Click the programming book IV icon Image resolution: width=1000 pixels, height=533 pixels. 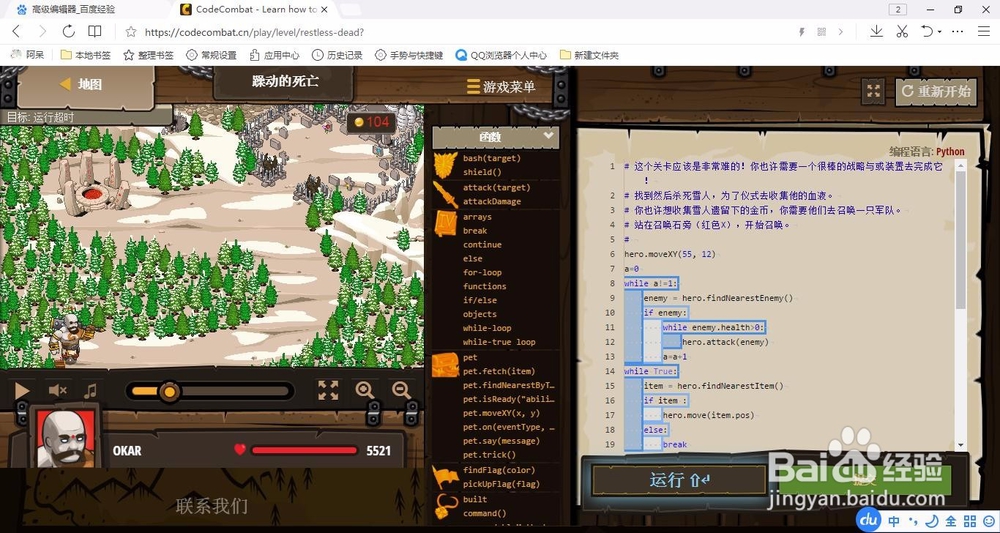tap(445, 224)
